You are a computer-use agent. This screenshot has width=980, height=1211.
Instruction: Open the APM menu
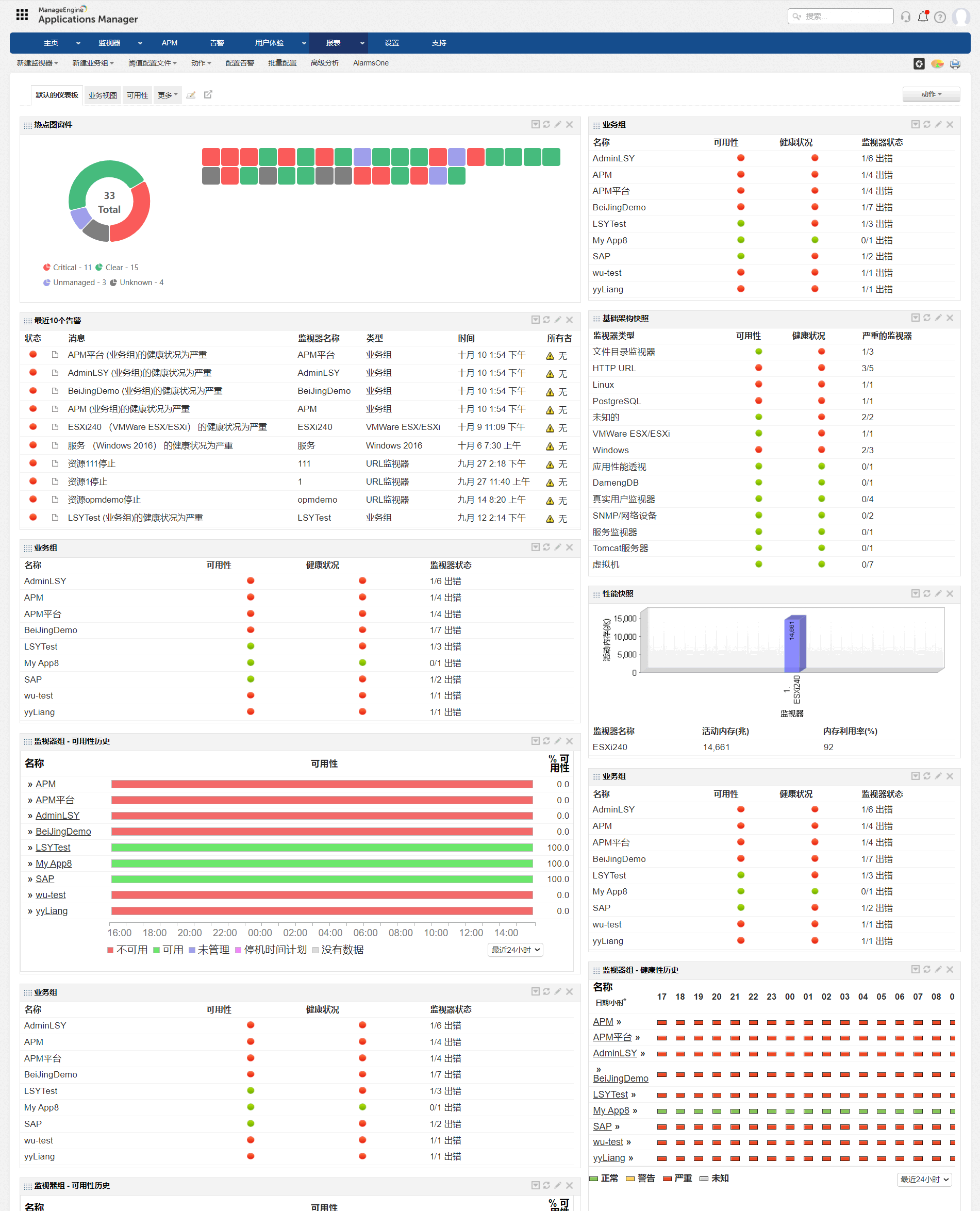[170, 43]
